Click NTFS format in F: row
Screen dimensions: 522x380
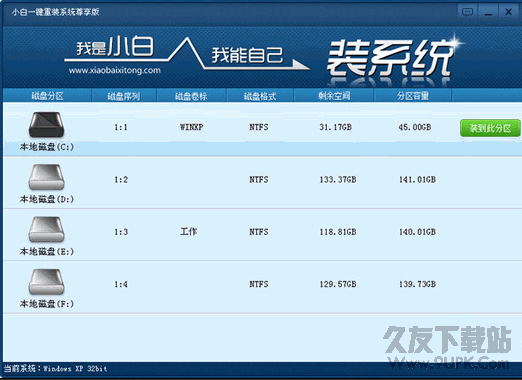pos(259,284)
